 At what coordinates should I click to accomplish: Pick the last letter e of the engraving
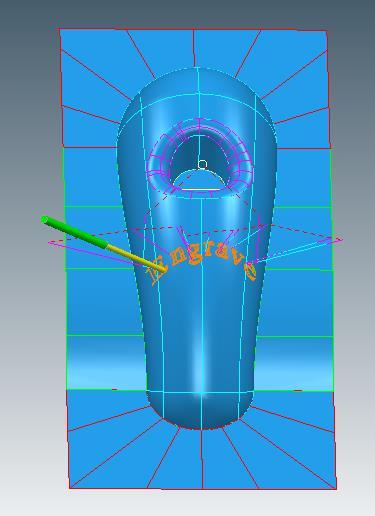click(x=251, y=271)
